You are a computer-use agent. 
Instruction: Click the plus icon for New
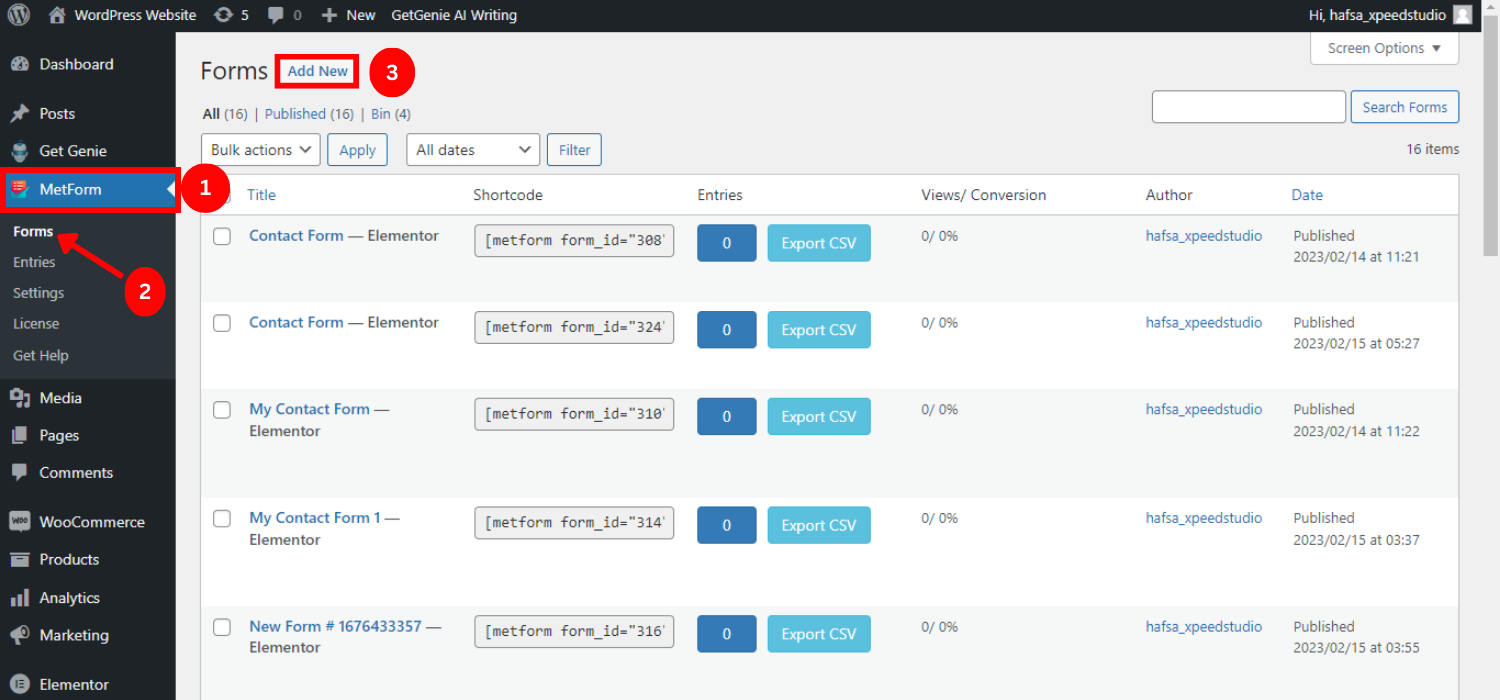coord(329,15)
